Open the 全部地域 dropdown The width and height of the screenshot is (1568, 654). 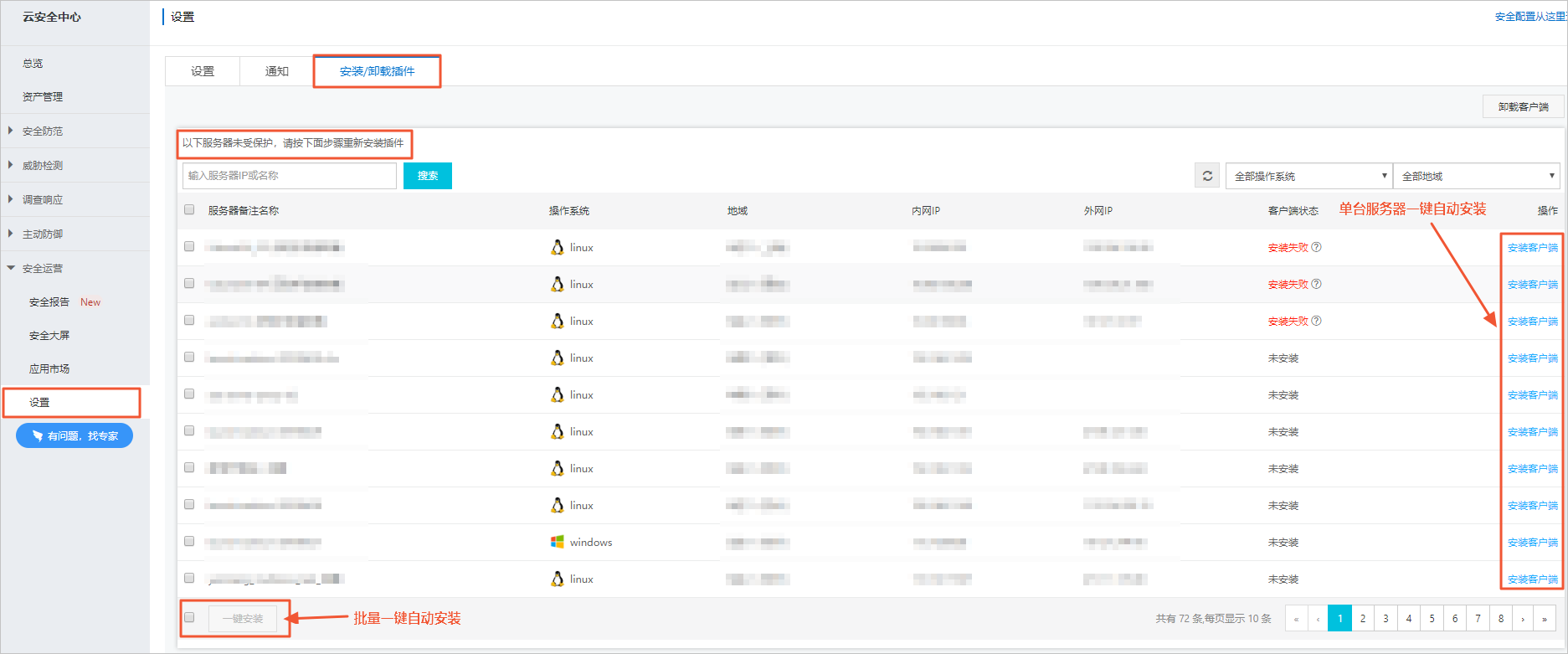[x=1476, y=176]
